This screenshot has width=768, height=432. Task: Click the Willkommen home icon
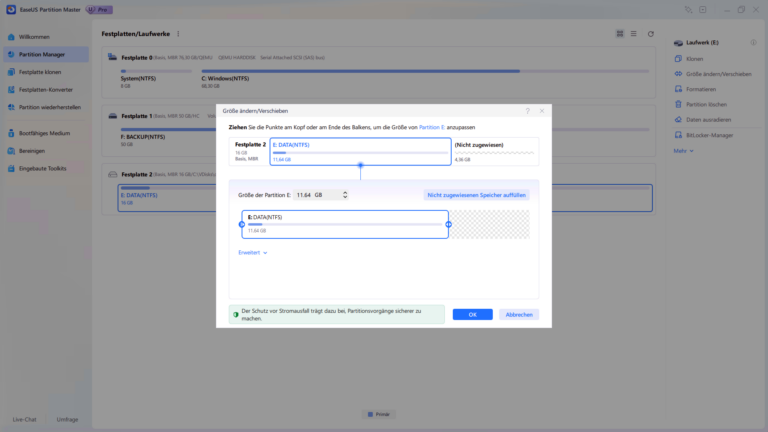[x=11, y=37]
